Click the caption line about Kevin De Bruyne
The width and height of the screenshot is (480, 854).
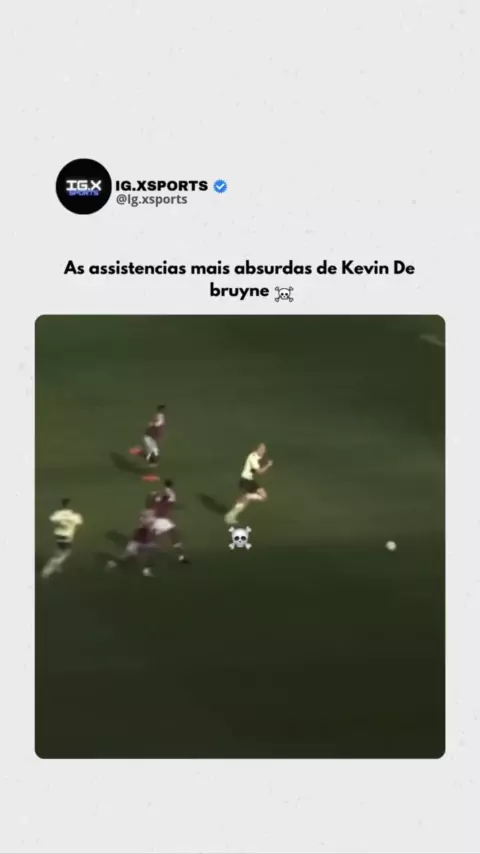tap(240, 280)
